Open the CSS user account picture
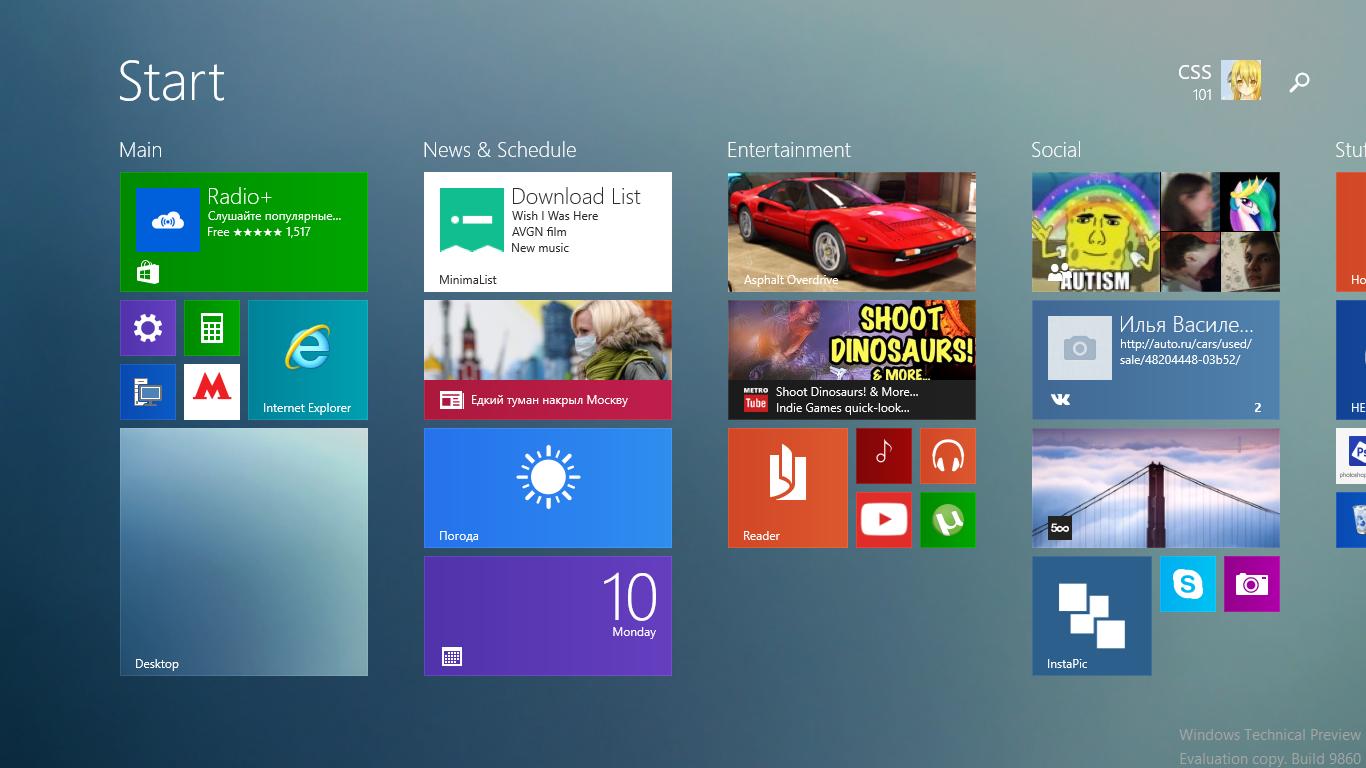Screen dimensions: 1366x768 click(x=1241, y=81)
